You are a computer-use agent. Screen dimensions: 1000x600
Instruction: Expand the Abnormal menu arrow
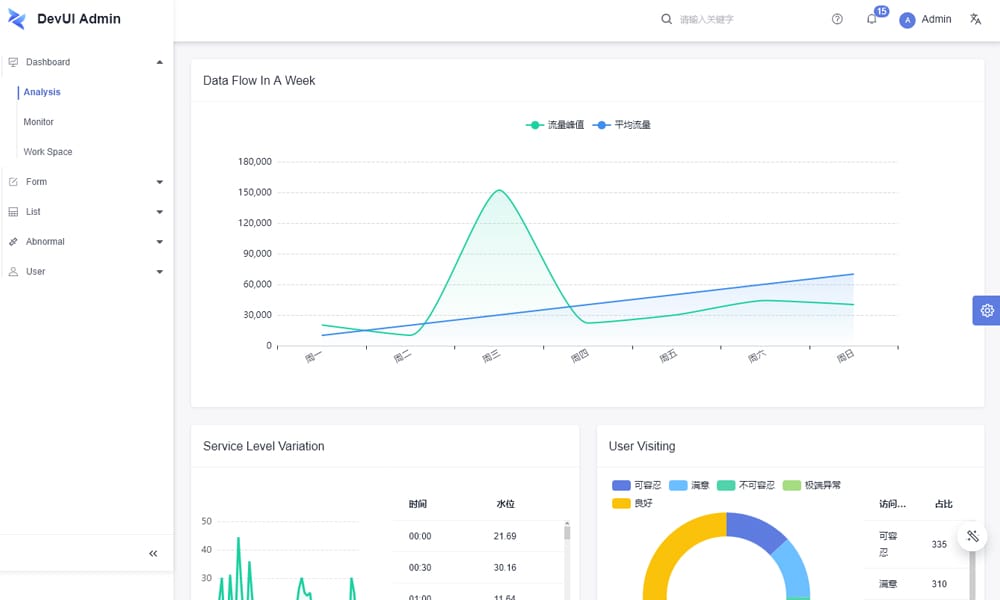159,242
